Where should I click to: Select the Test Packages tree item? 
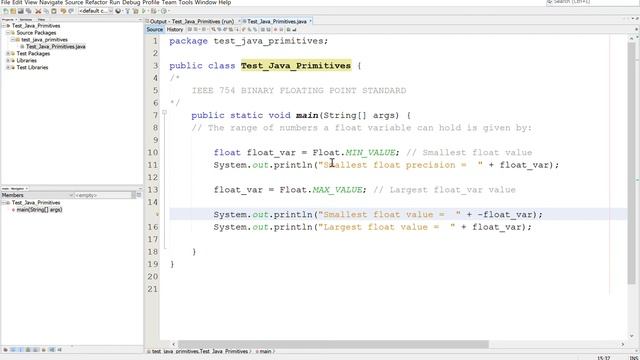(33, 53)
